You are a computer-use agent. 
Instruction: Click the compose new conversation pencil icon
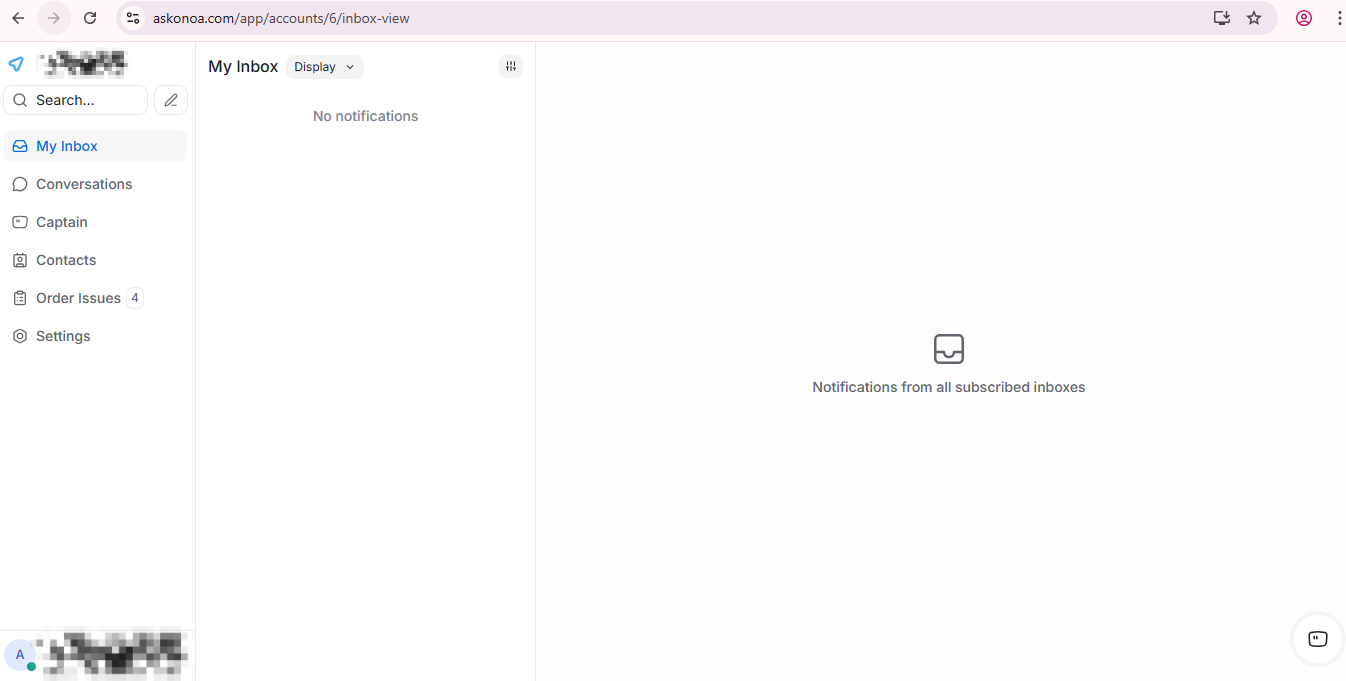pos(171,100)
